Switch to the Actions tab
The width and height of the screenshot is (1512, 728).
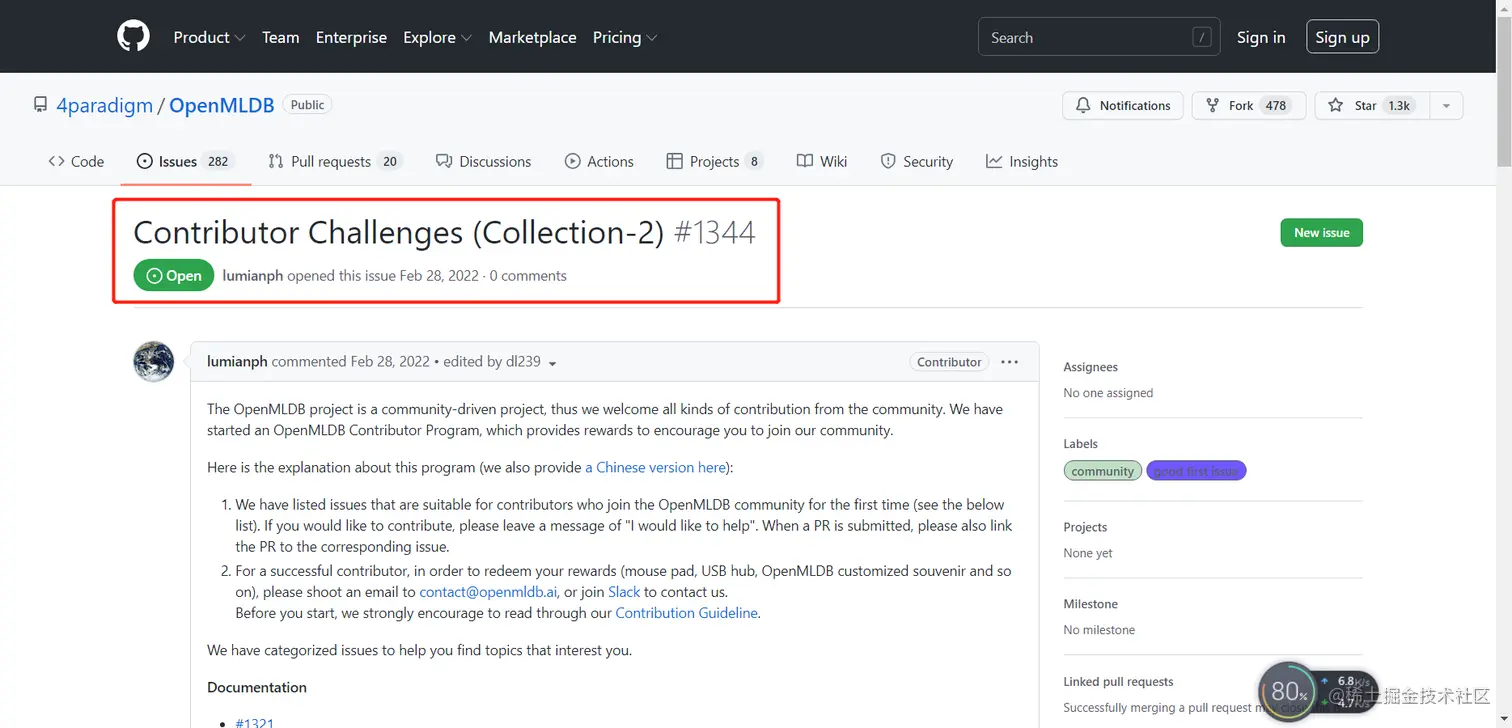pos(599,161)
